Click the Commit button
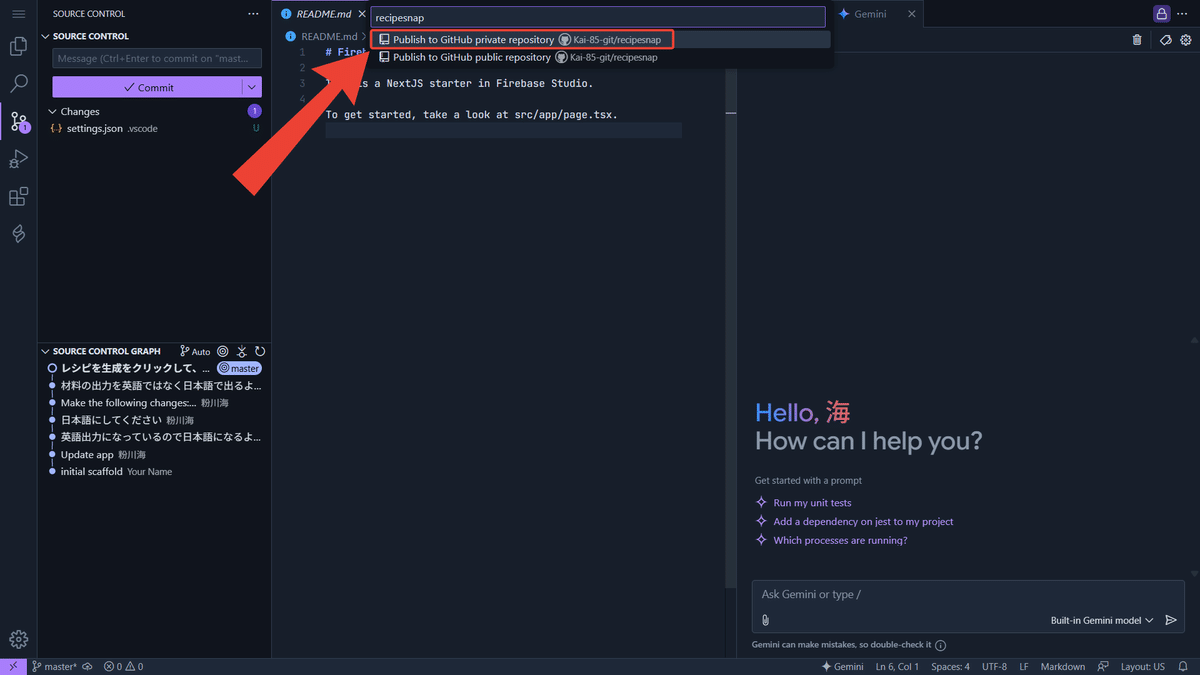 [147, 88]
